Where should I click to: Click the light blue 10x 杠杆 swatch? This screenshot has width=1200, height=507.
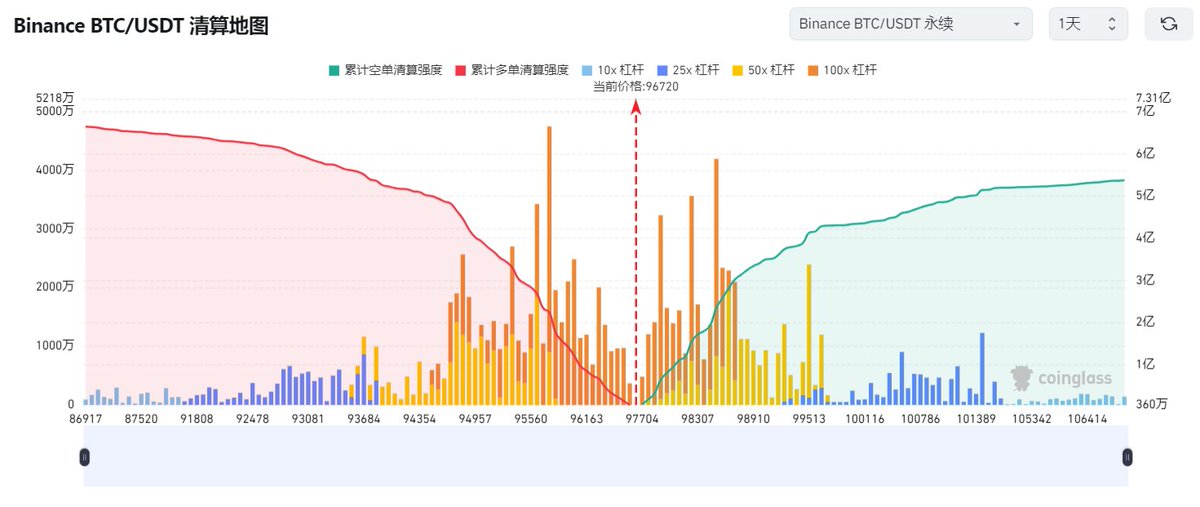point(587,70)
